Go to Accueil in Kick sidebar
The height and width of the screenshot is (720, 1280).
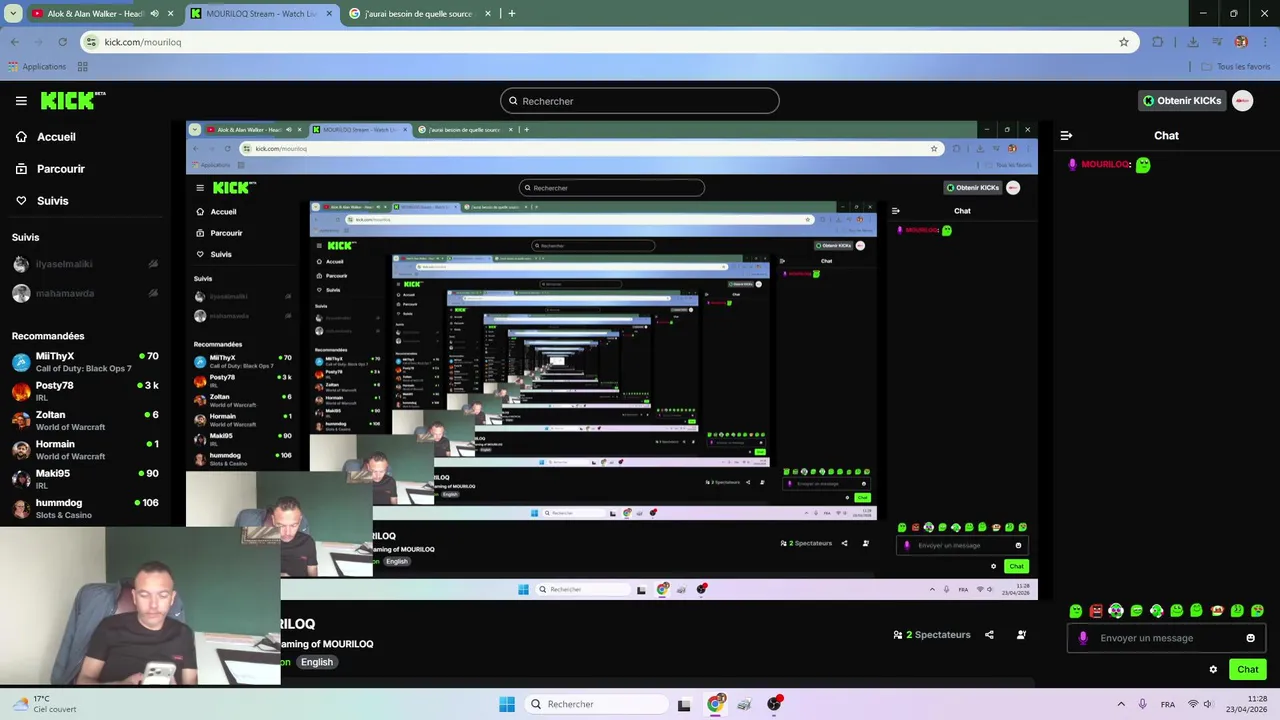pos(56,137)
